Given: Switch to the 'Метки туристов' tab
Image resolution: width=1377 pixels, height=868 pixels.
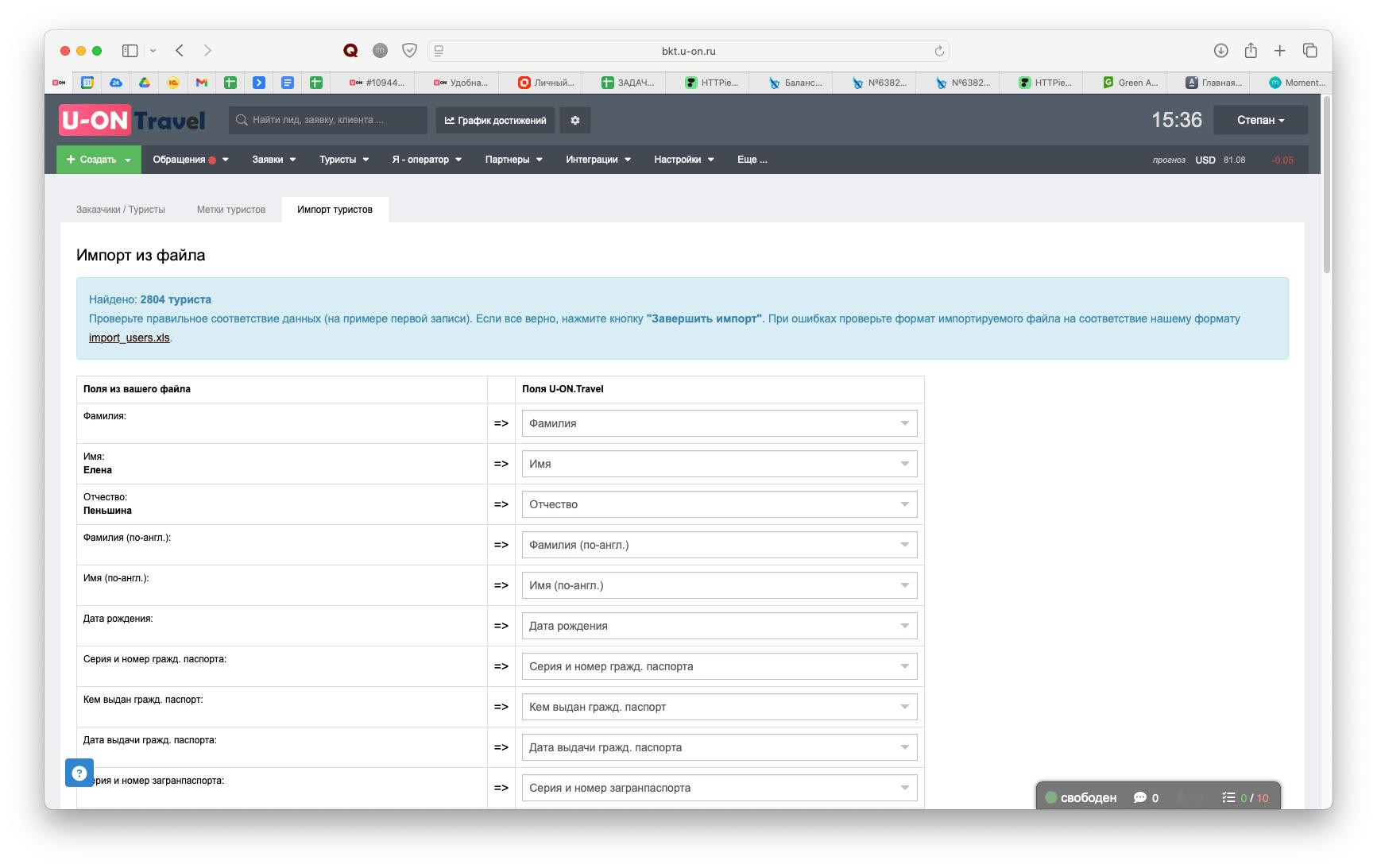Looking at the screenshot, I should (x=231, y=210).
